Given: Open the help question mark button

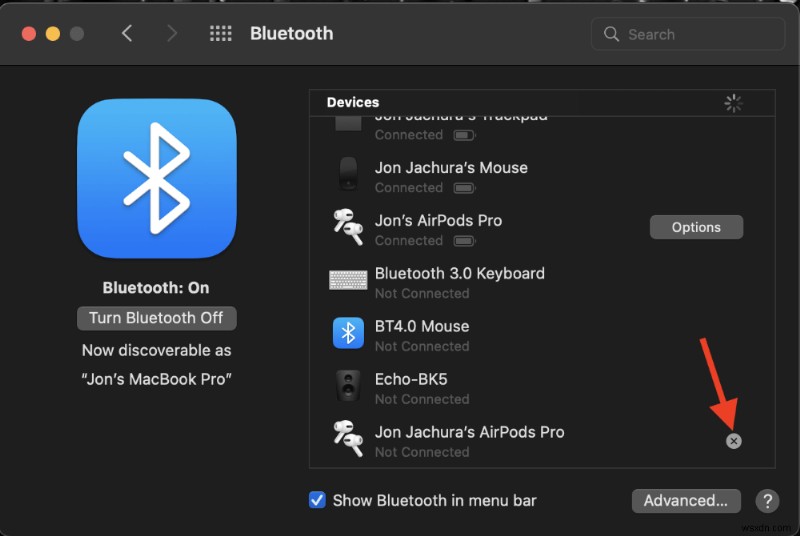Looking at the screenshot, I should [767, 501].
